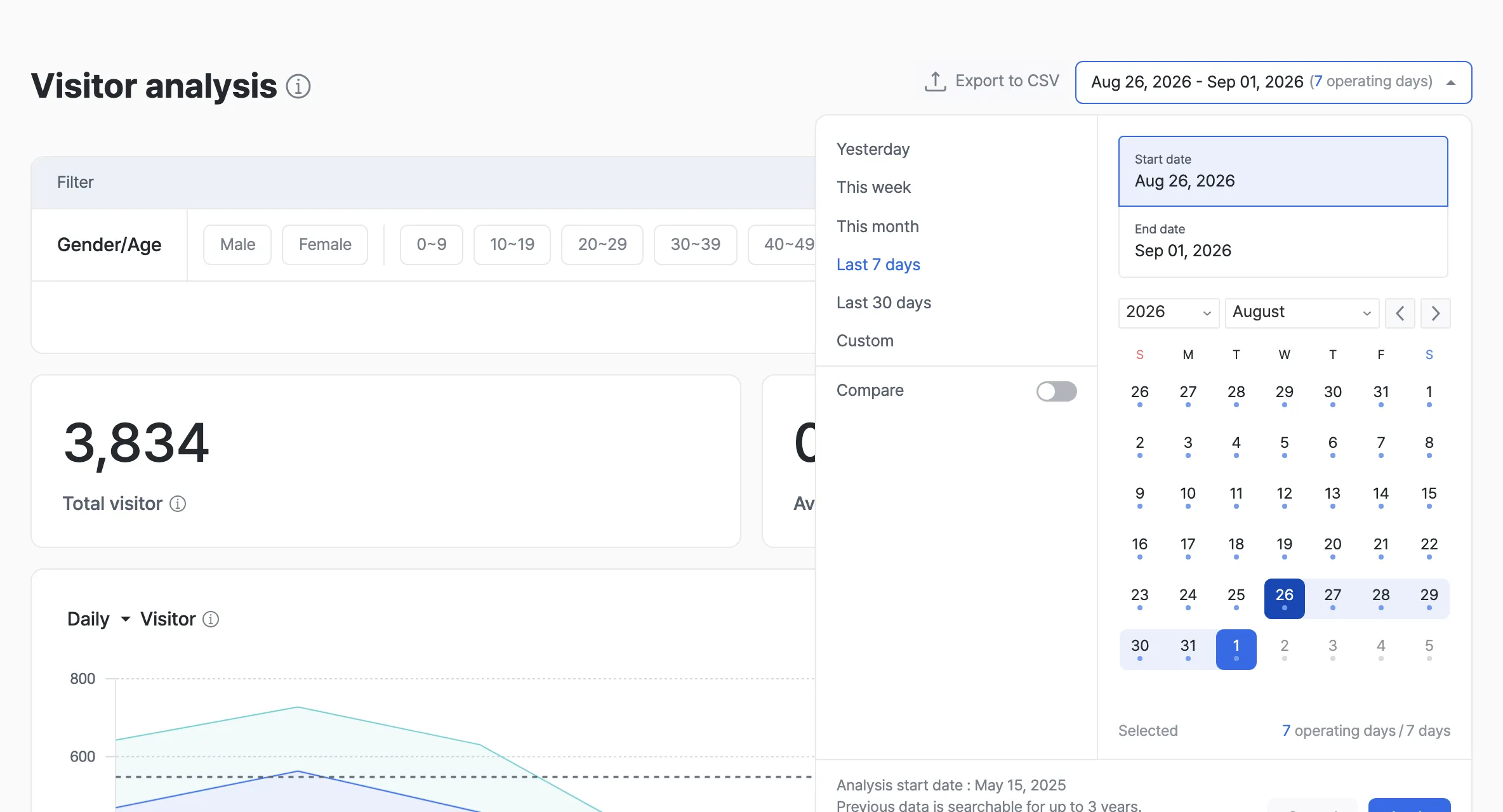The height and width of the screenshot is (812, 1503).
Task: Select the Yesterday preset
Action: 873,150
